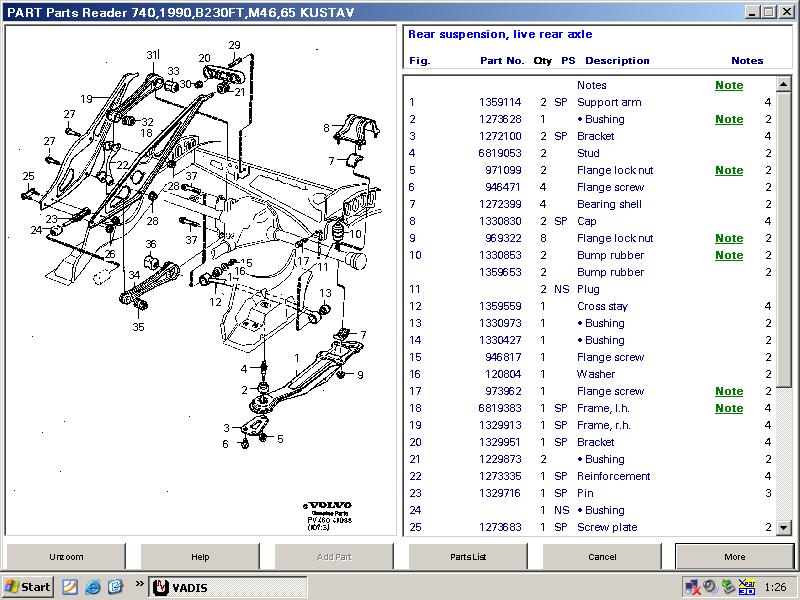
Task: Click the system tray clock showing 1:26
Action: point(776,587)
